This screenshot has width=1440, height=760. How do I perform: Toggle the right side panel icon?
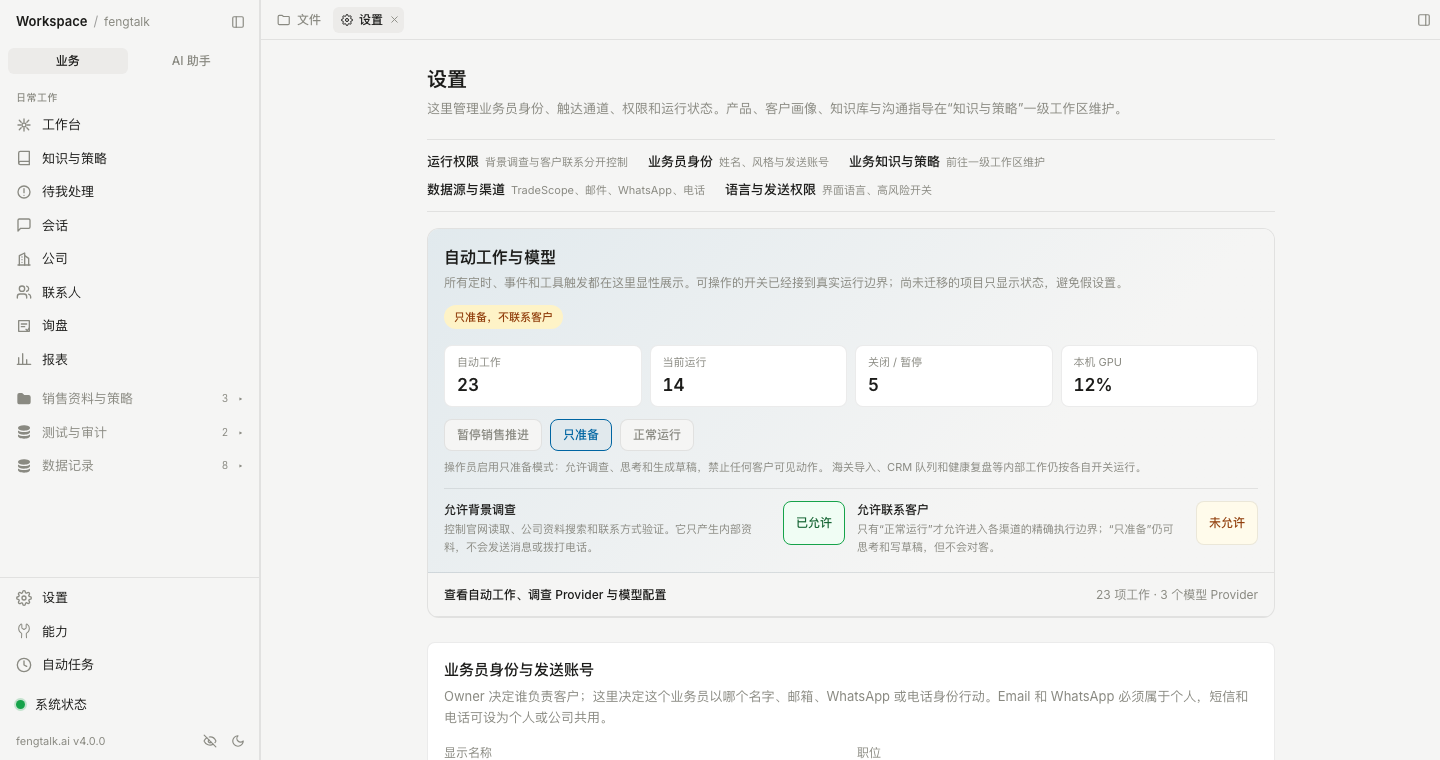click(x=1424, y=20)
